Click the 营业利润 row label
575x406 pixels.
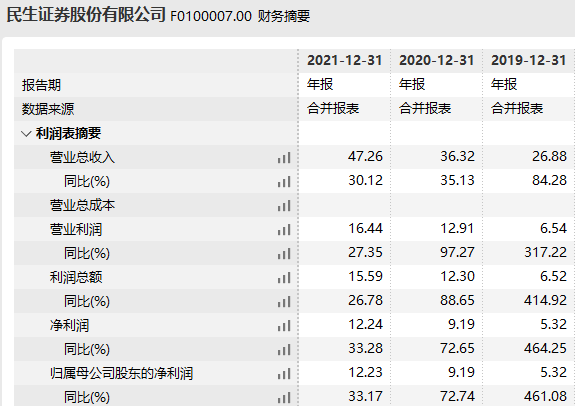[76, 229]
